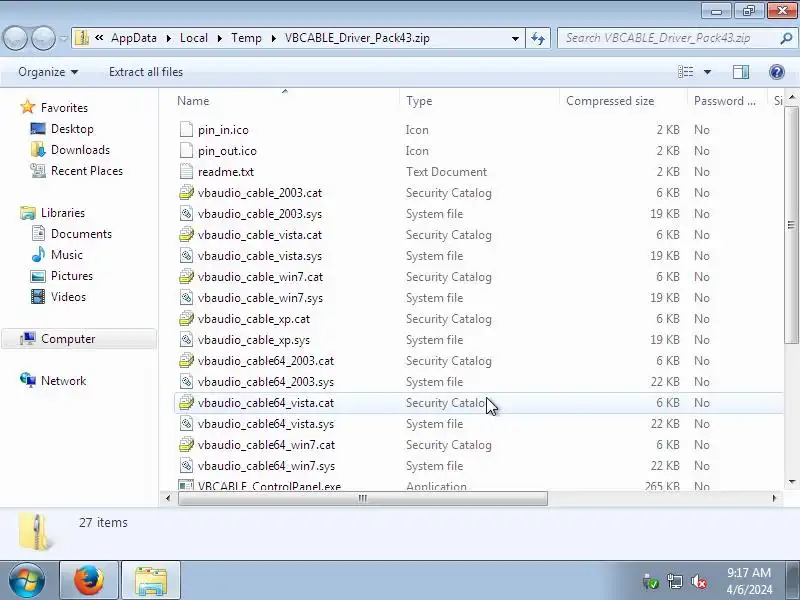Select vbaudio_cable_xp.sys file icon
Viewport: 800px width, 600px height.
(186, 339)
